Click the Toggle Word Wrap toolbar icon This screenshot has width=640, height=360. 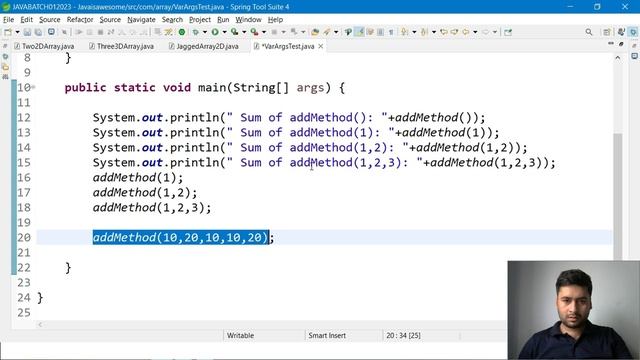click(370, 32)
